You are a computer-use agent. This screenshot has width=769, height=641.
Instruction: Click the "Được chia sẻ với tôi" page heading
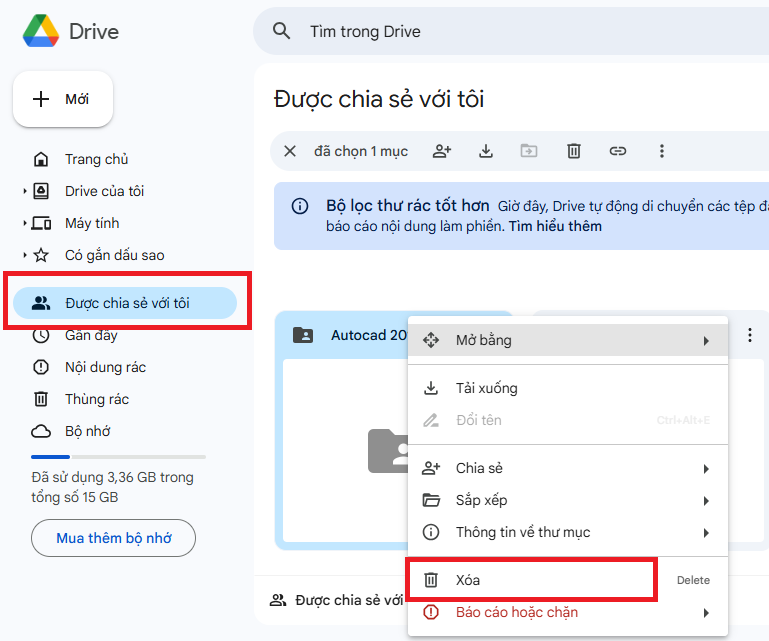379,99
